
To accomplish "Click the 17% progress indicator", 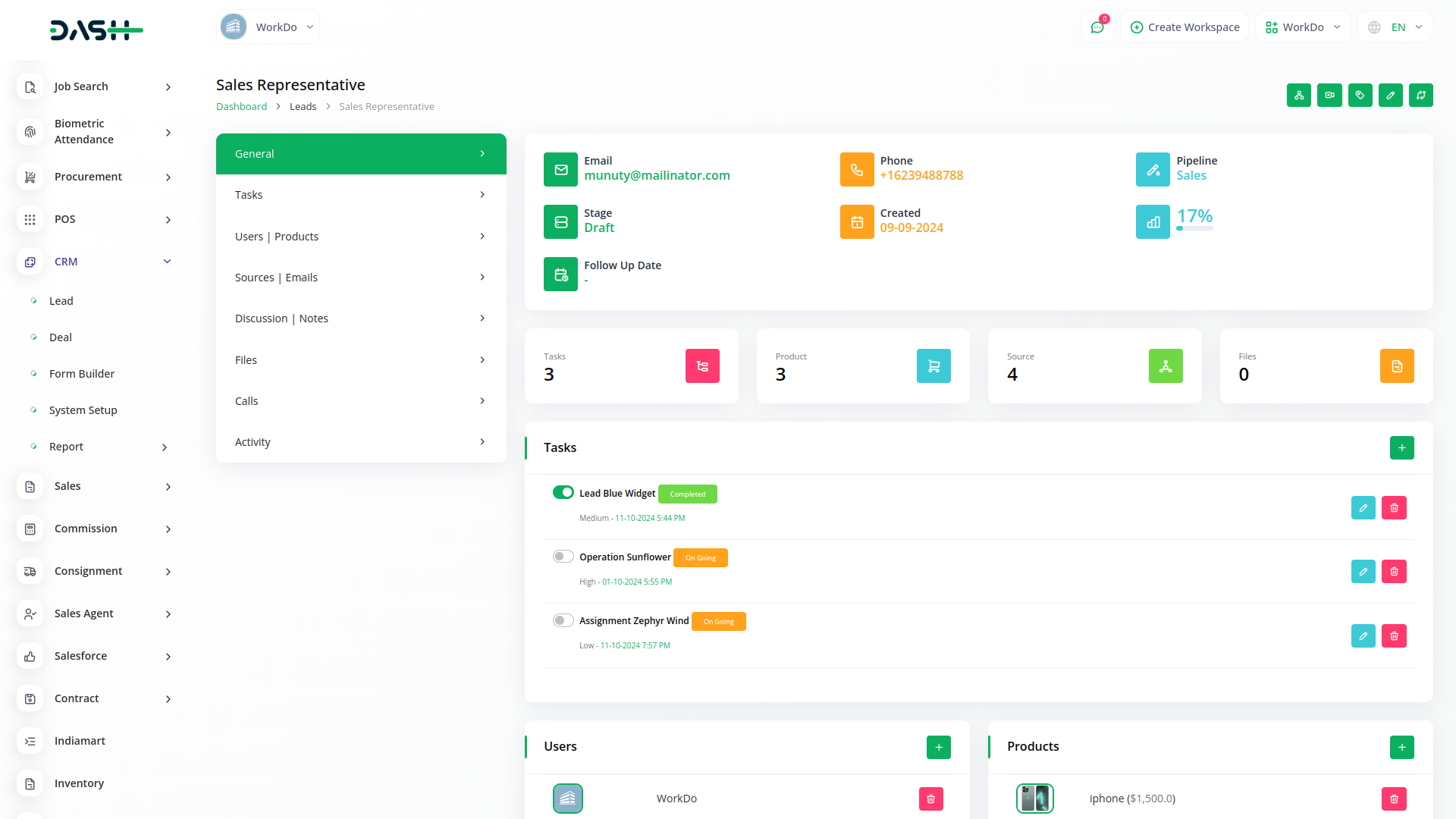I will (1194, 216).
